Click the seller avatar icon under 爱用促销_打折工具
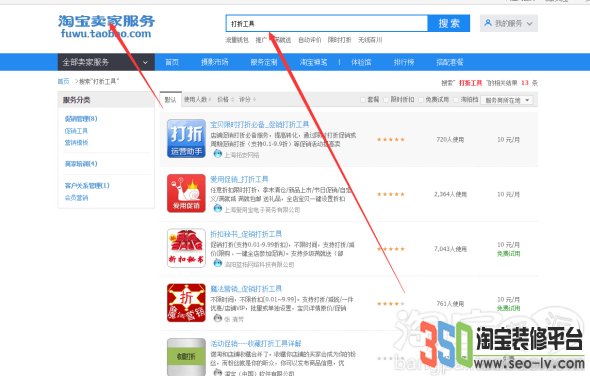 click(217, 209)
